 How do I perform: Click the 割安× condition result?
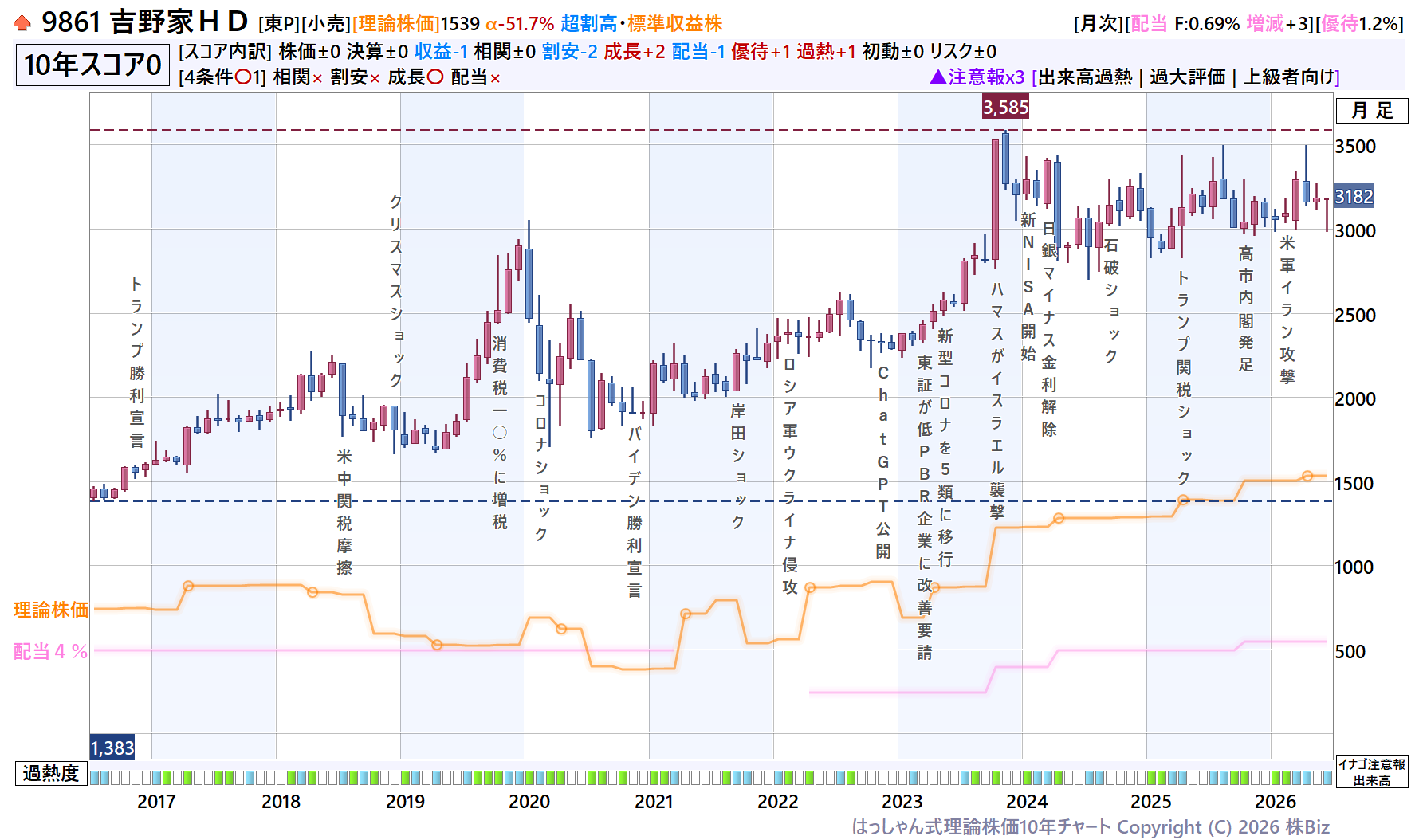pos(356,77)
